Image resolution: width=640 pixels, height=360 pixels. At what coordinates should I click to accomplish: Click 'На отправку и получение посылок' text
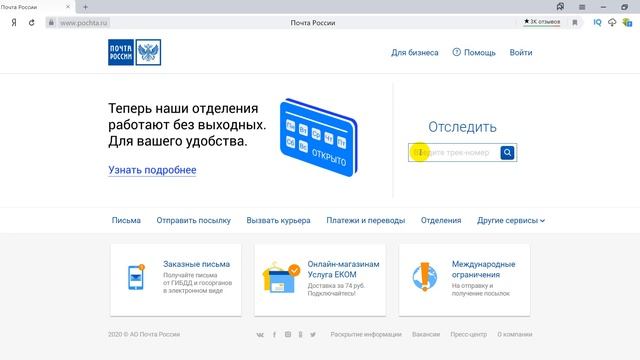coord(481,289)
